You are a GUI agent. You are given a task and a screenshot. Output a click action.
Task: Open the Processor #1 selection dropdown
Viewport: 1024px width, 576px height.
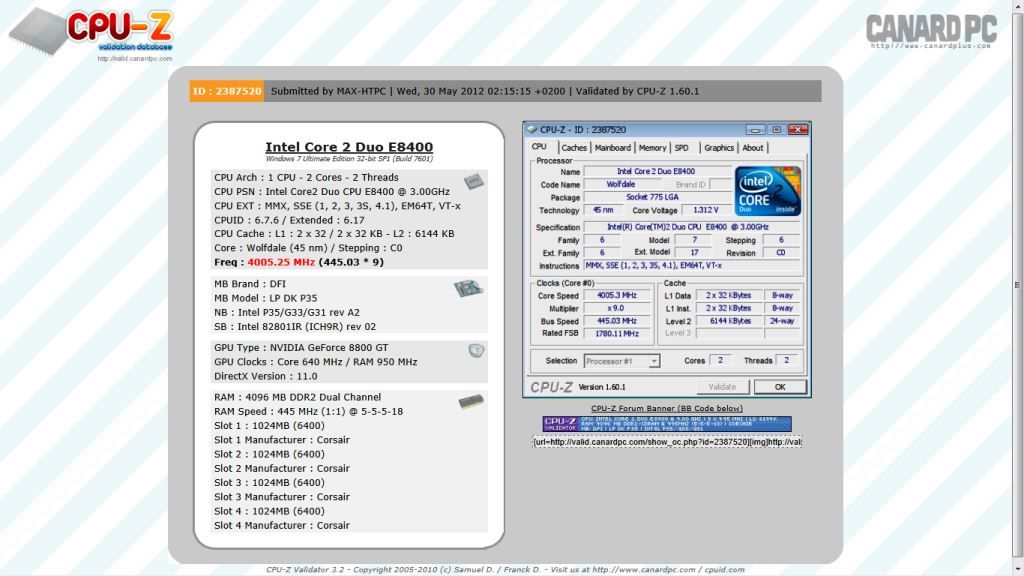(621, 361)
